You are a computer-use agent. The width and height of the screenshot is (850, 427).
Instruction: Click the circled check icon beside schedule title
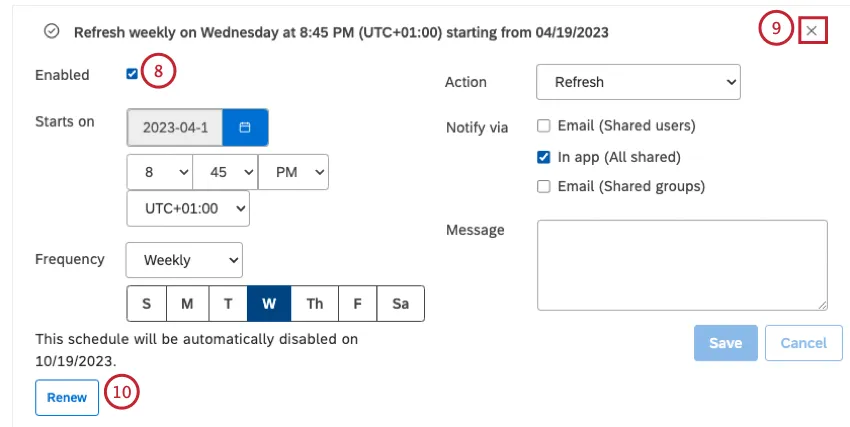click(52, 32)
